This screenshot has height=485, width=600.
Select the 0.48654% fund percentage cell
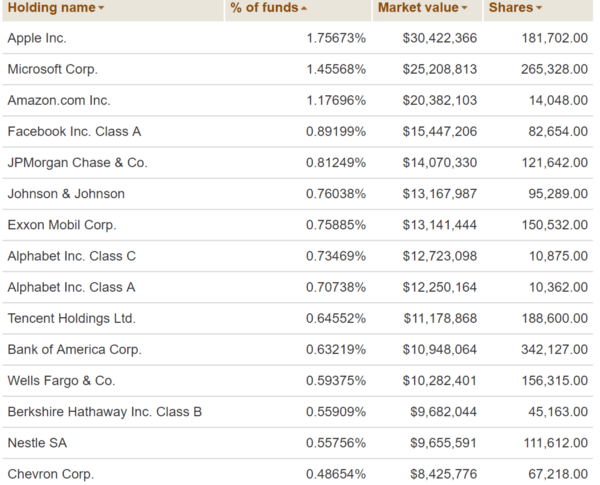[x=336, y=474]
